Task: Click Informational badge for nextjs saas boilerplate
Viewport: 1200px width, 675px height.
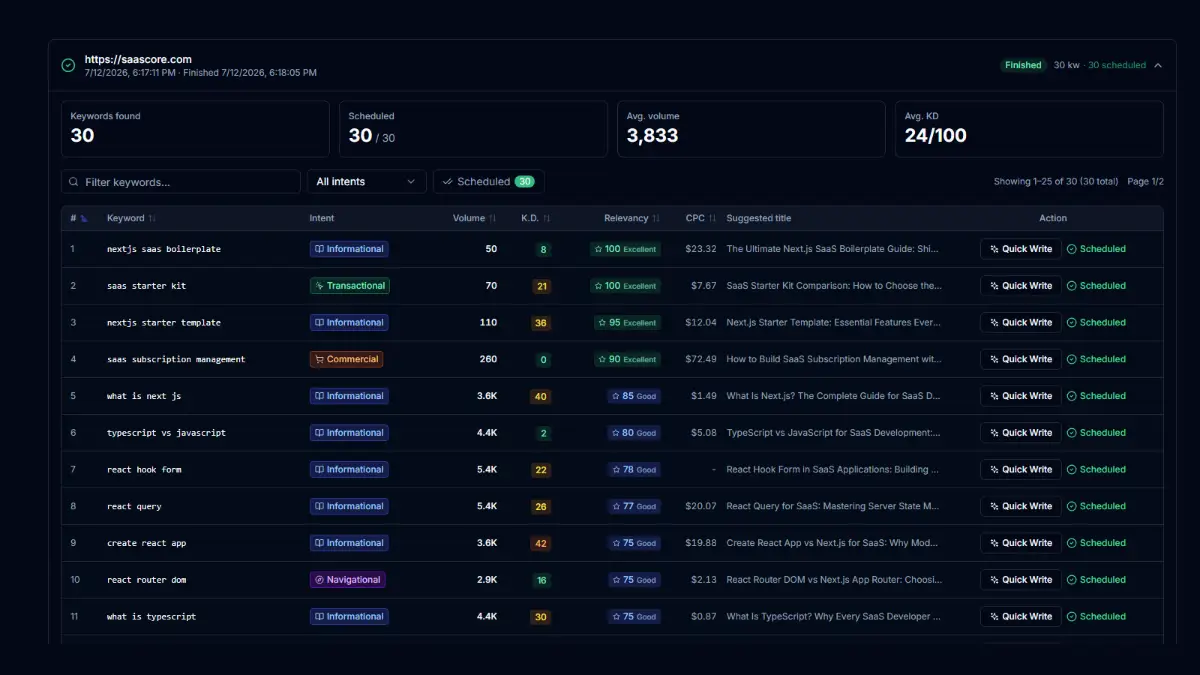Action: (x=349, y=249)
